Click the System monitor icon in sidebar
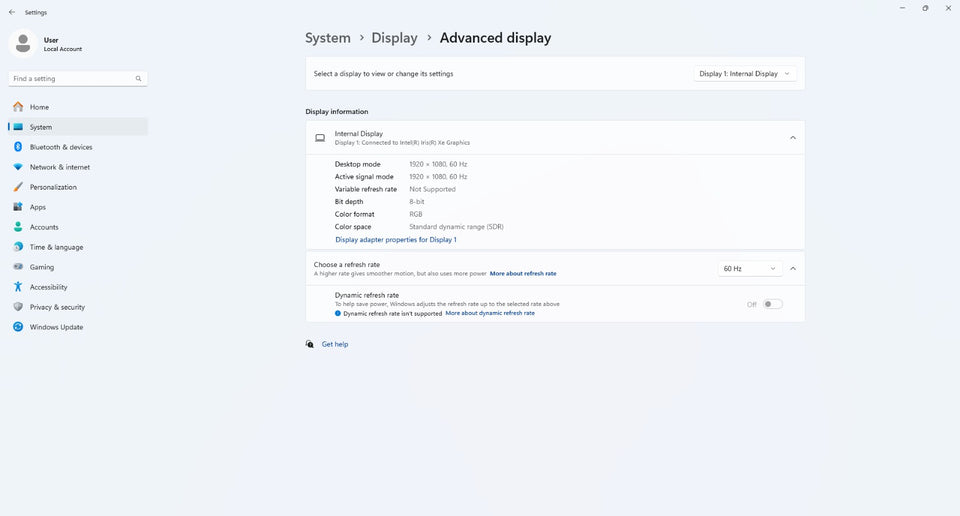Viewport: 960px width, 516px height. [18, 127]
